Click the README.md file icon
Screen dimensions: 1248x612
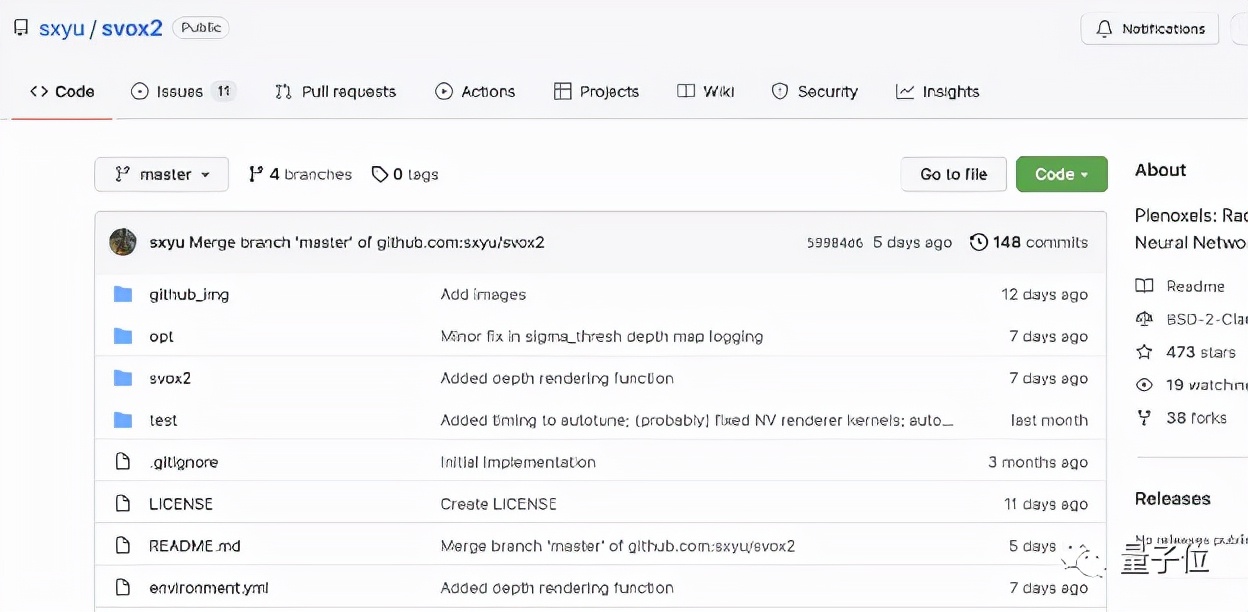coord(123,546)
